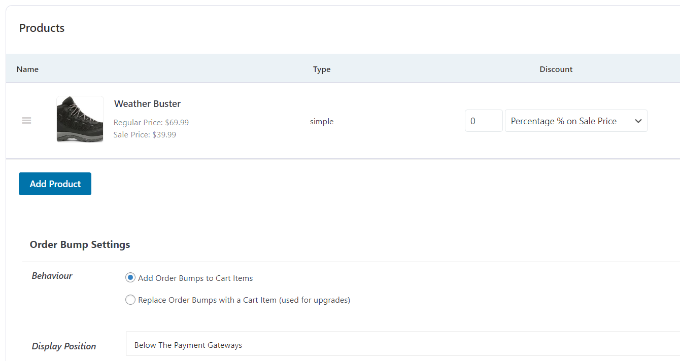The width and height of the screenshot is (680, 361).
Task: Click the Behaviour setting label
Action: (x=52, y=276)
